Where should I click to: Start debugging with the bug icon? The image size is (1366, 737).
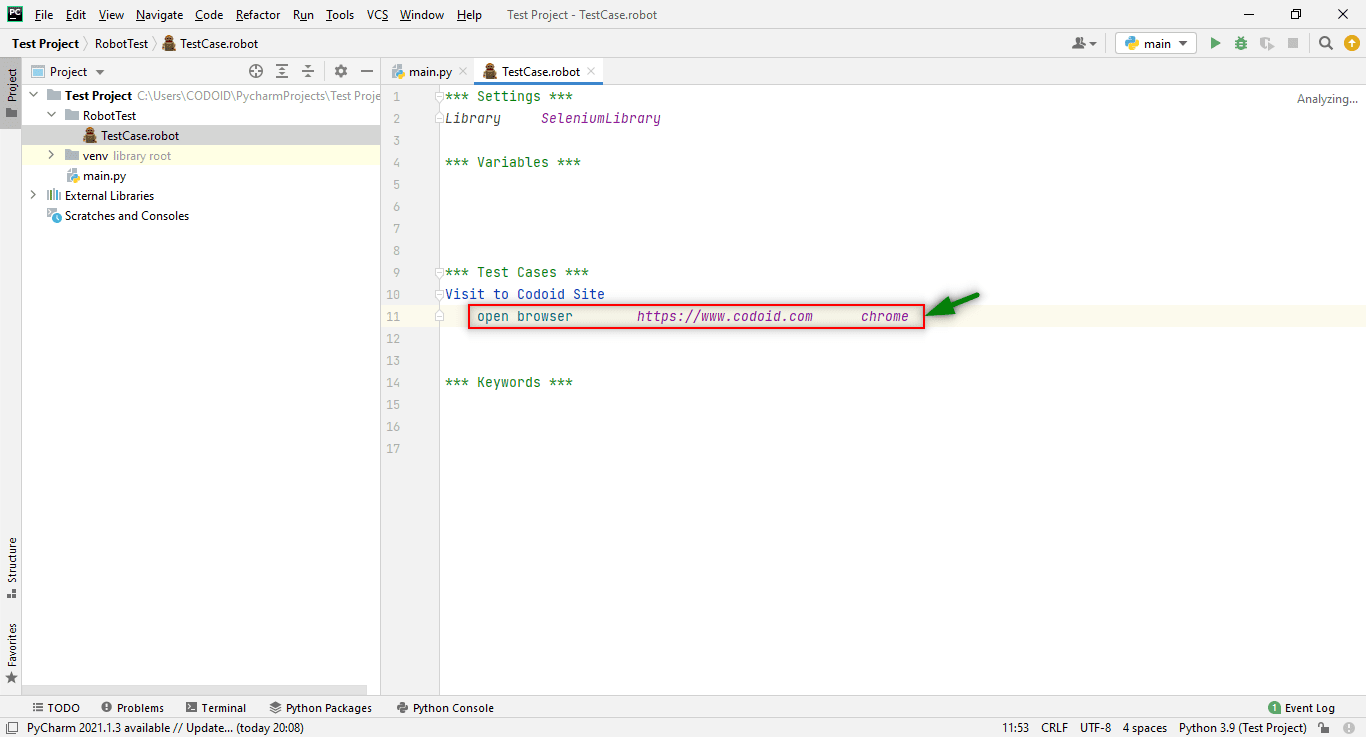point(1239,43)
